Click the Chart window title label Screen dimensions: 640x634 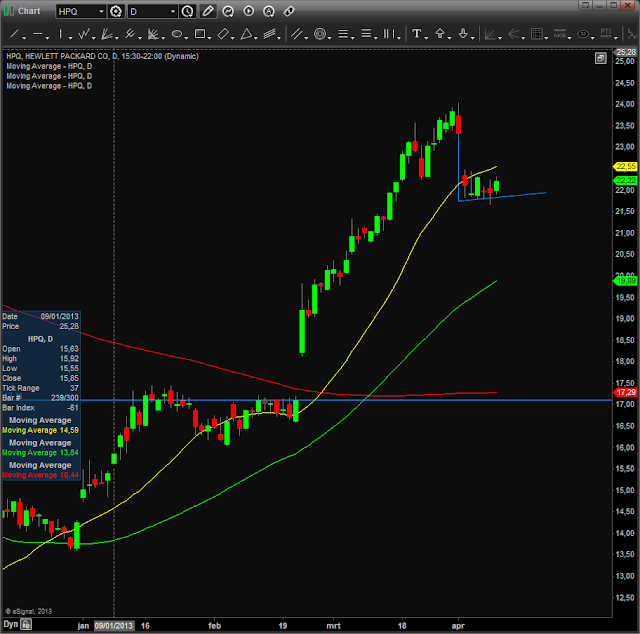pyautogui.click(x=29, y=11)
